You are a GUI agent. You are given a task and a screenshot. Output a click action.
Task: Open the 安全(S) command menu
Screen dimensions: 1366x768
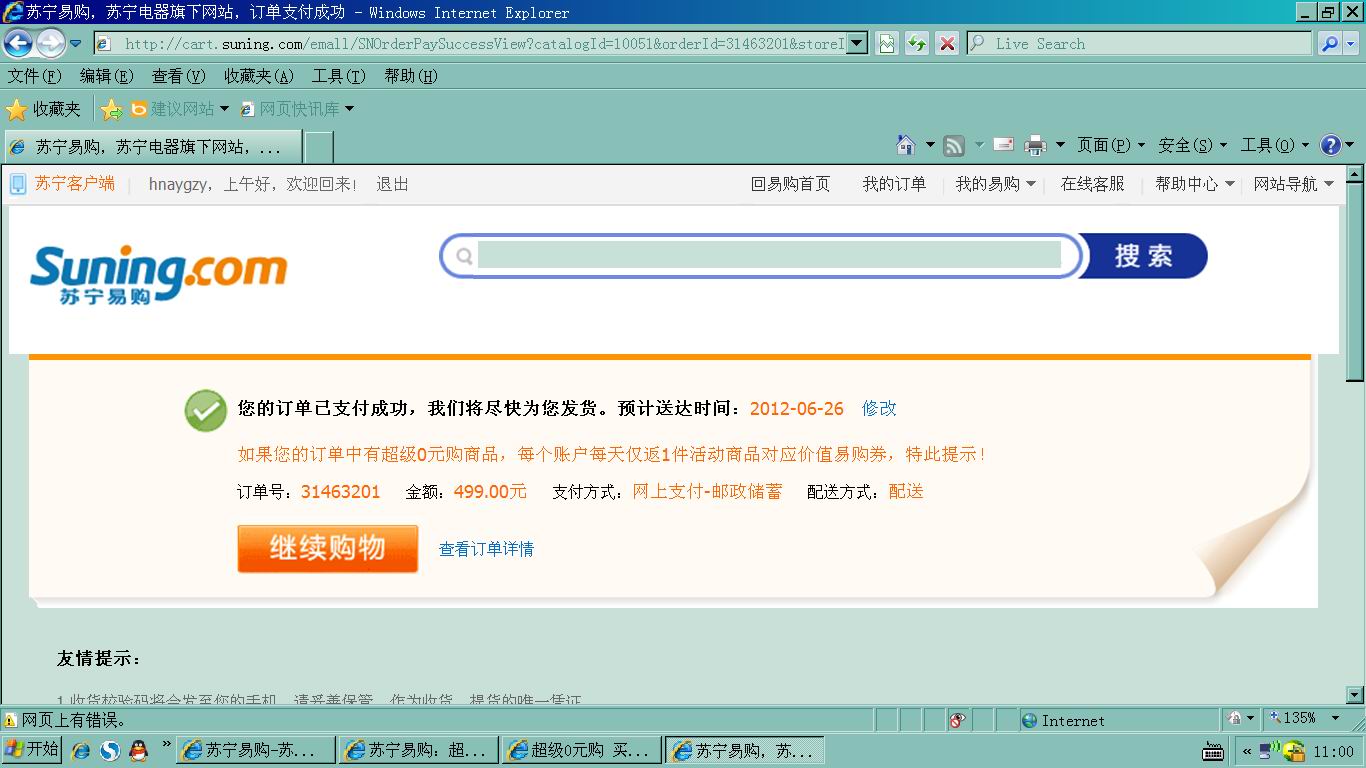[1192, 145]
